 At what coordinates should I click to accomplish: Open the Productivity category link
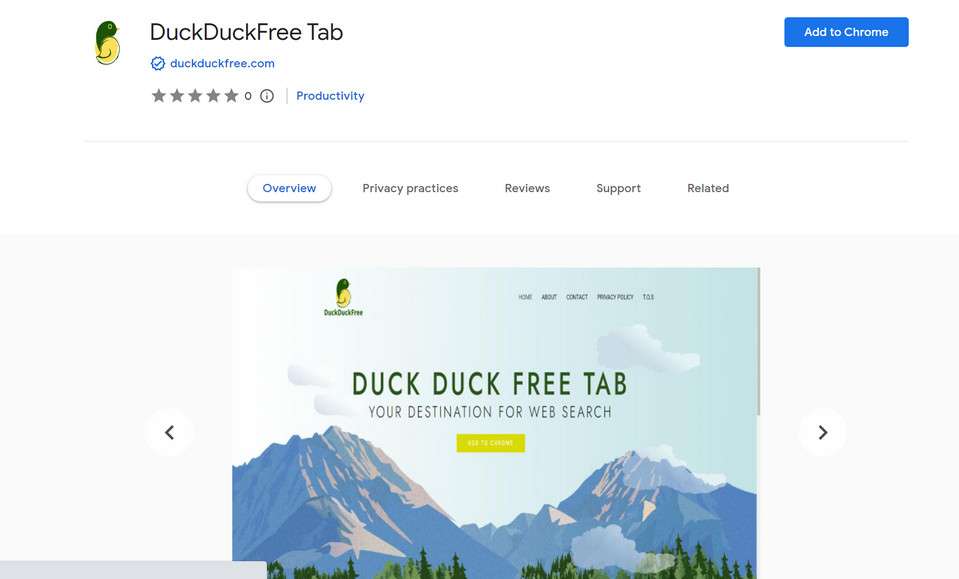[x=330, y=96]
